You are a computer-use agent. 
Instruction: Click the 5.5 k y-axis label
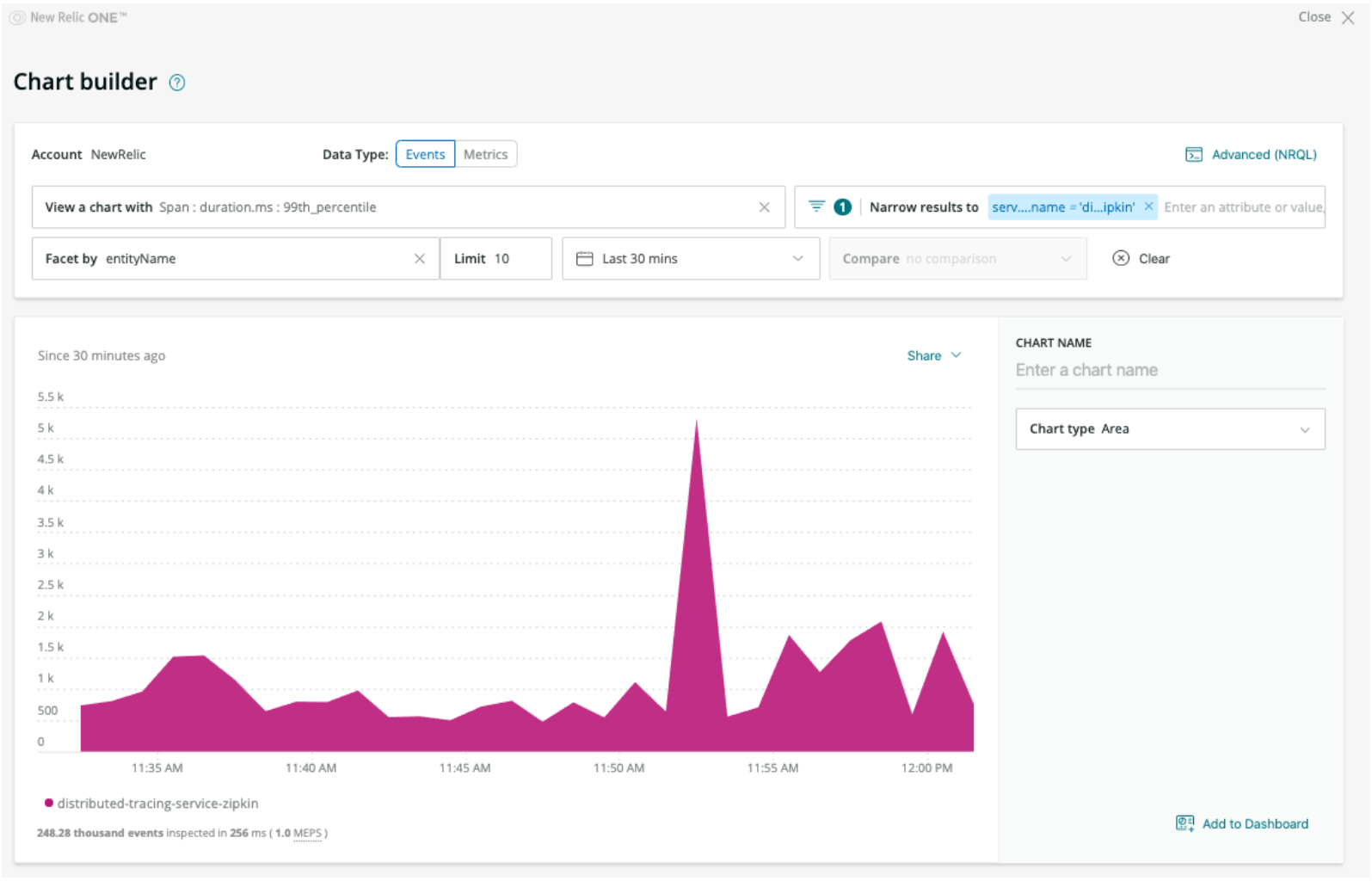pyautogui.click(x=50, y=397)
